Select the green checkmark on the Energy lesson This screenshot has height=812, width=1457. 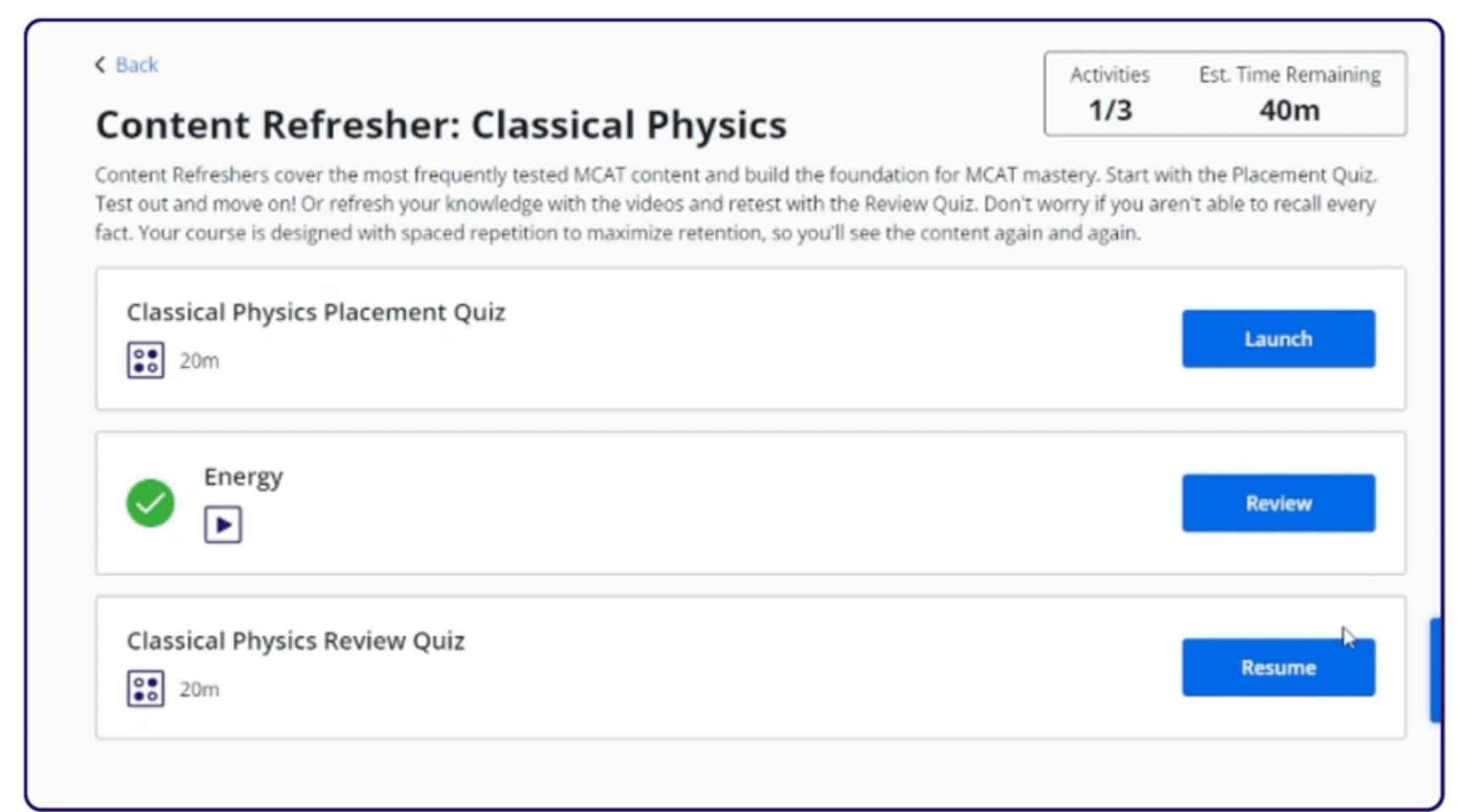coord(150,502)
